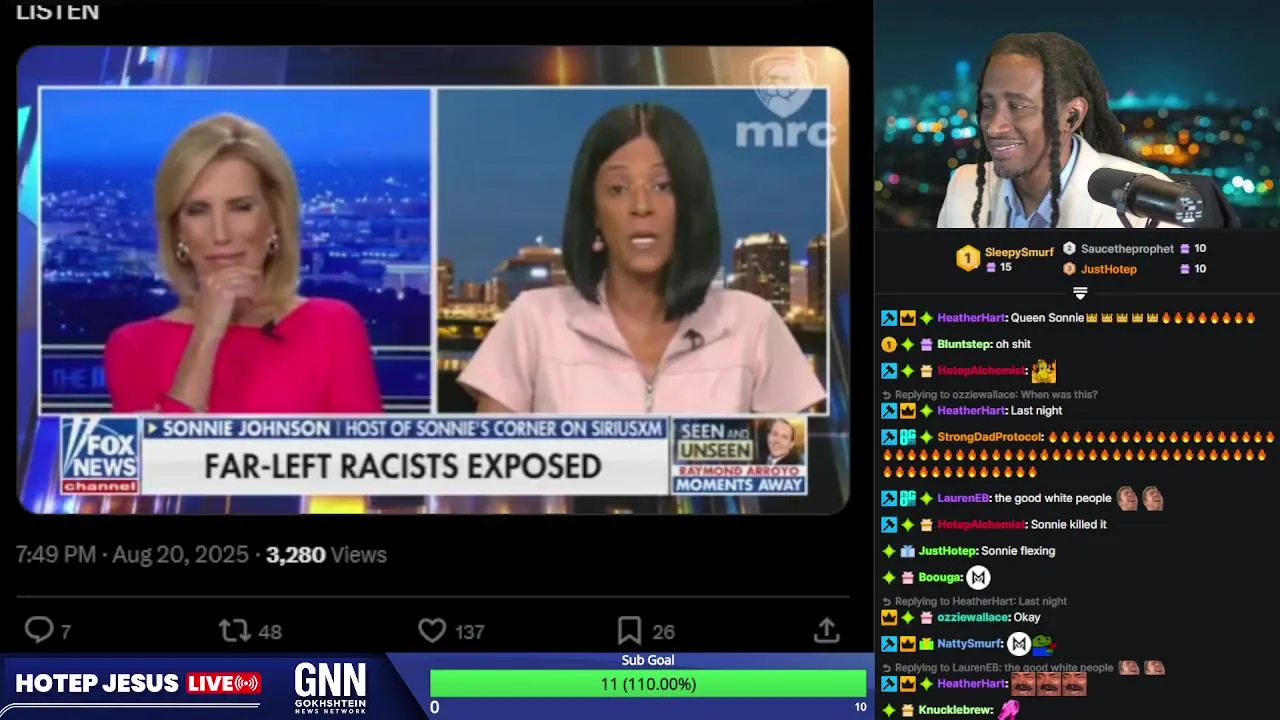Open StrongDadProtocol username in chat

990,437
